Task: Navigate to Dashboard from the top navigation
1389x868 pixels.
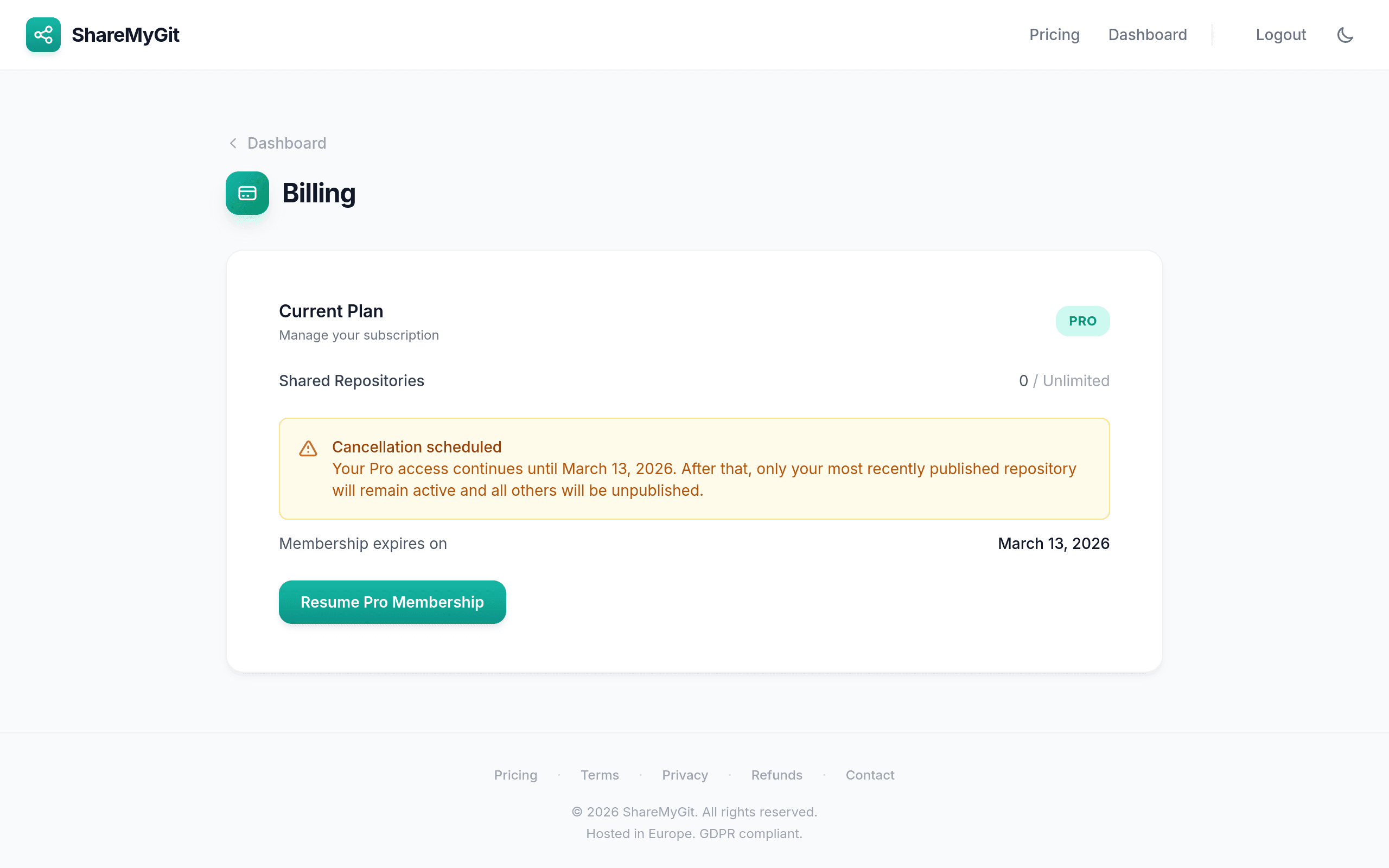Action: (x=1148, y=34)
